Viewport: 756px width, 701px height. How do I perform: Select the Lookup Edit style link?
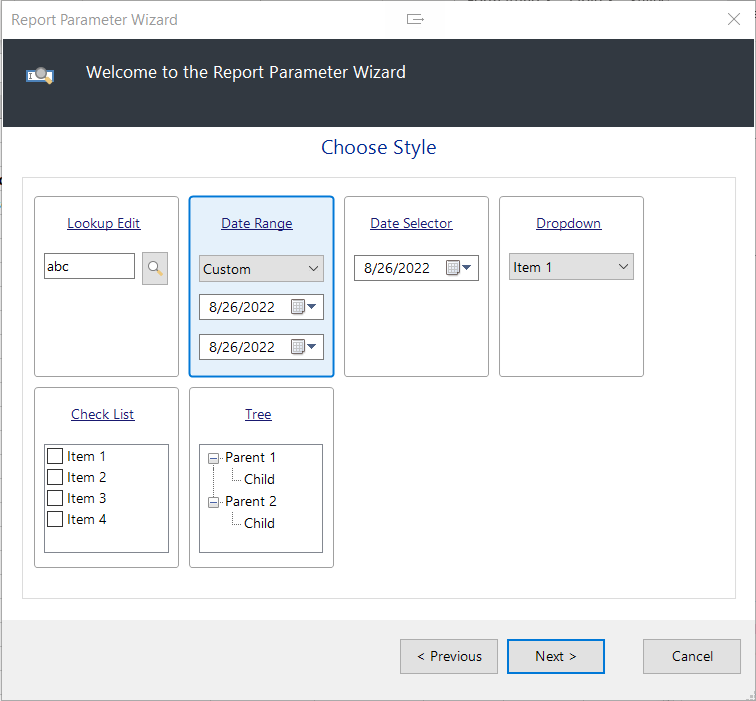pos(104,223)
